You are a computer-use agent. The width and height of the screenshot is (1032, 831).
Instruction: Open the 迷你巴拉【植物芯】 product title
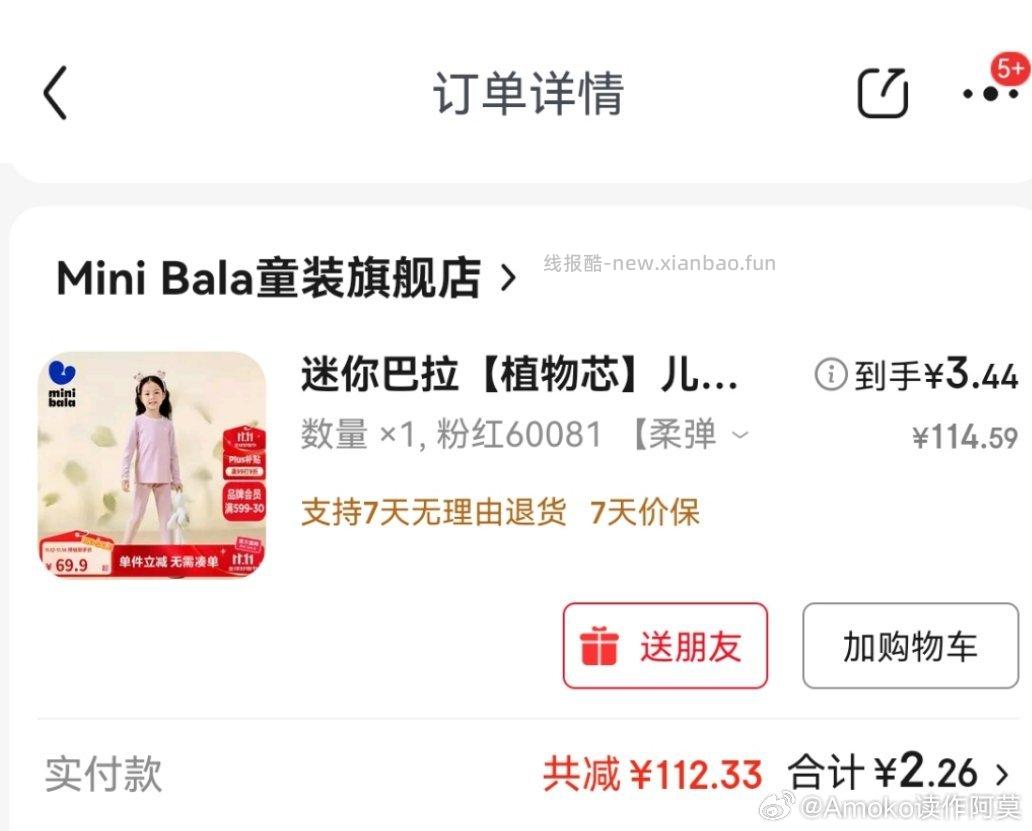[x=519, y=375]
